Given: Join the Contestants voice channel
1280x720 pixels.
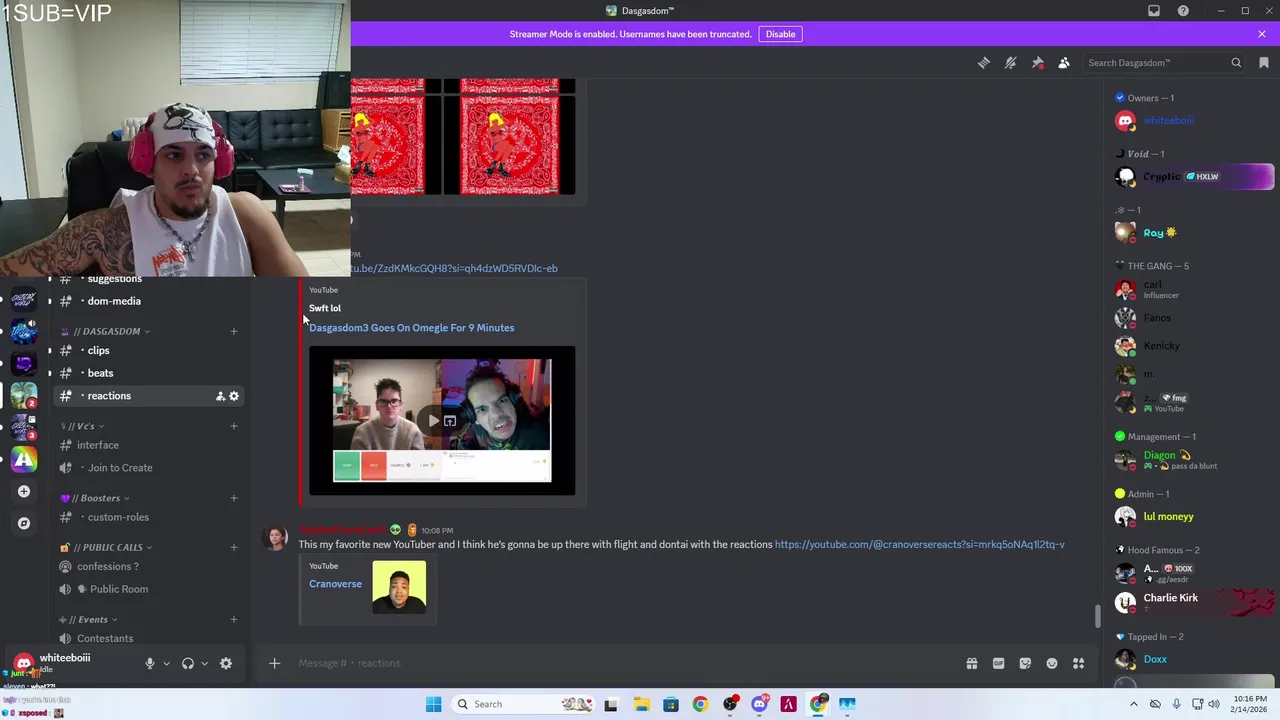Looking at the screenshot, I should point(148,638).
